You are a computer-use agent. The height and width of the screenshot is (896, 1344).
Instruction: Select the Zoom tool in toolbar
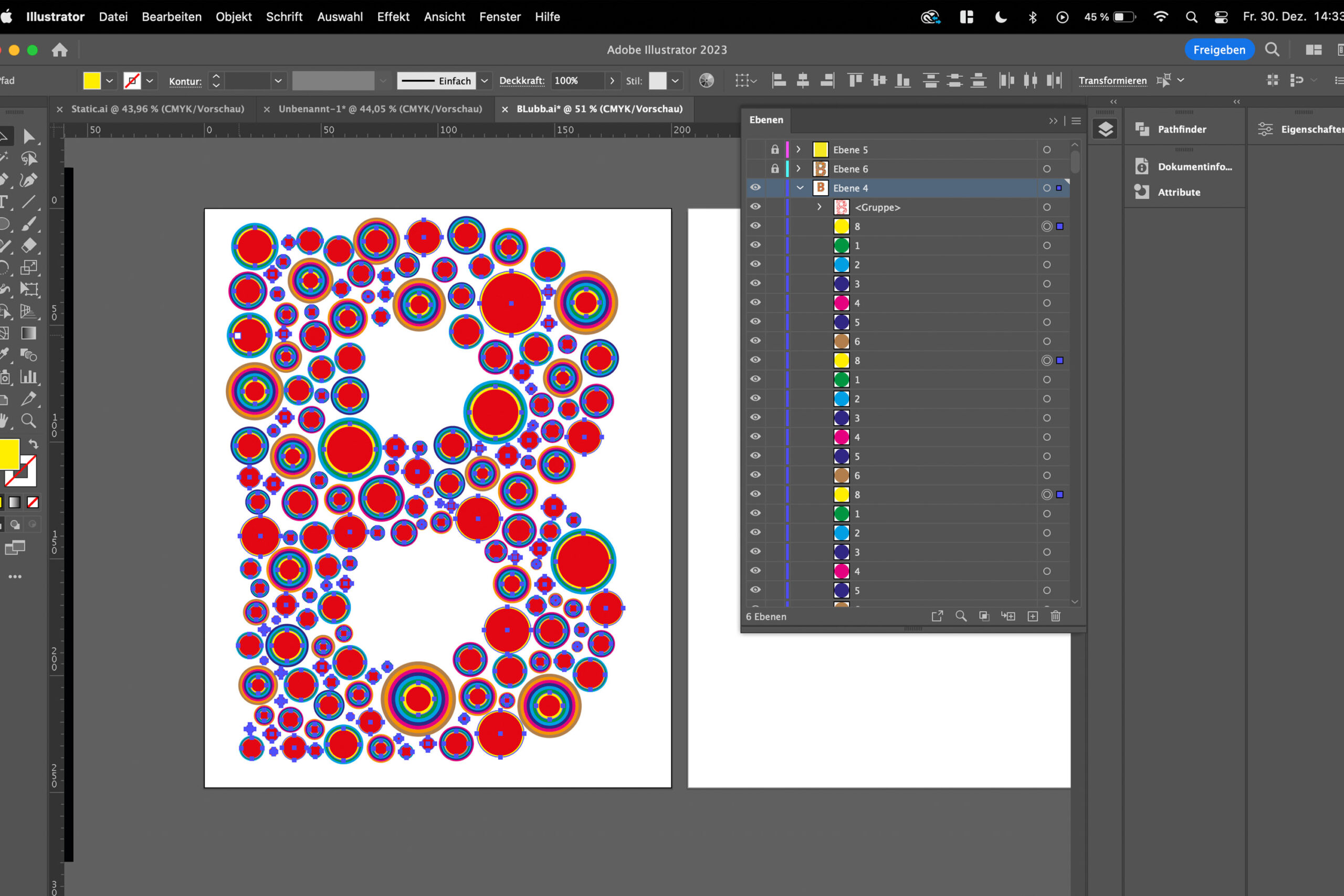[28, 421]
